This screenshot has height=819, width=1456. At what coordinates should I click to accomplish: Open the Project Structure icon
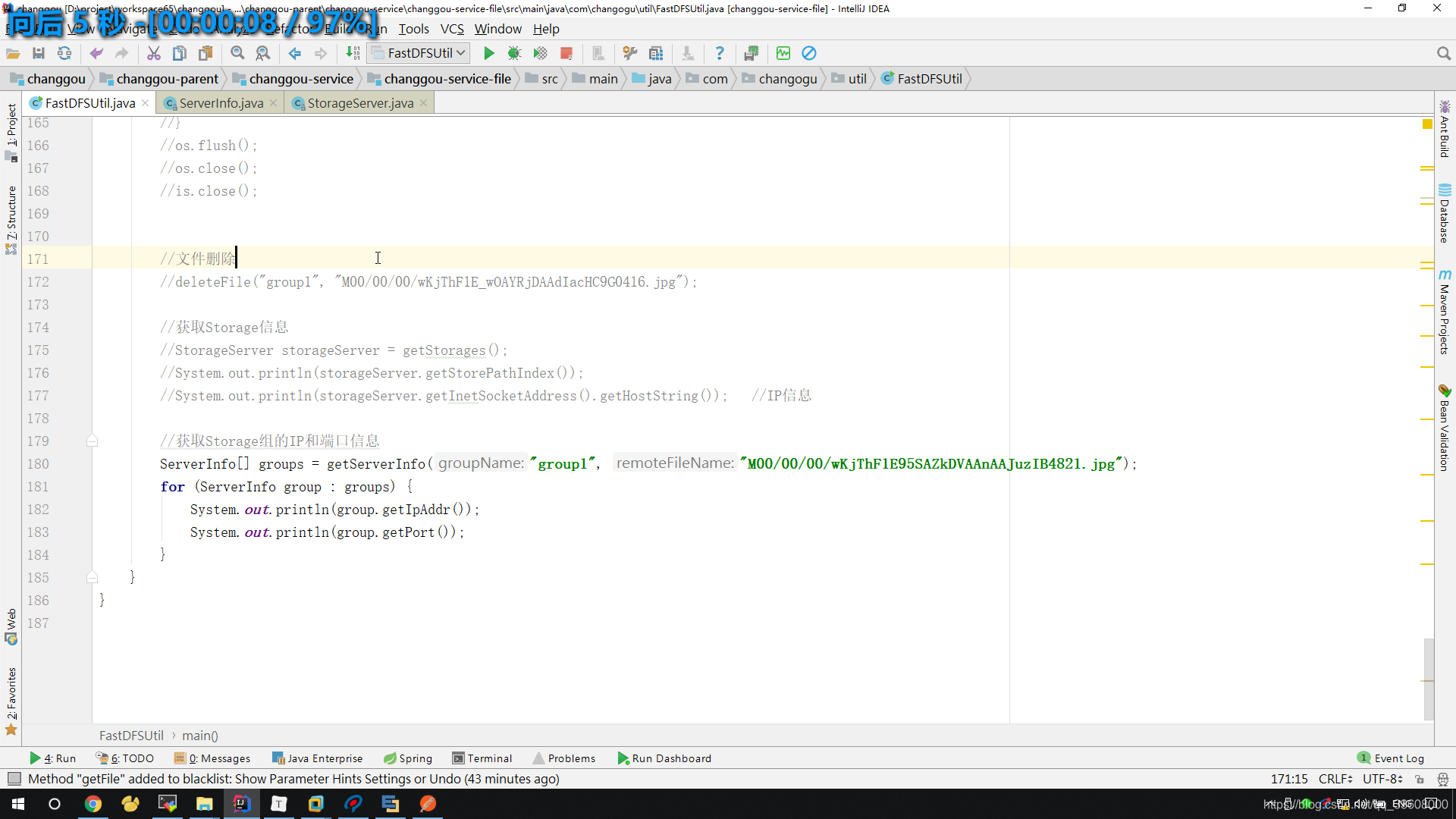656,53
